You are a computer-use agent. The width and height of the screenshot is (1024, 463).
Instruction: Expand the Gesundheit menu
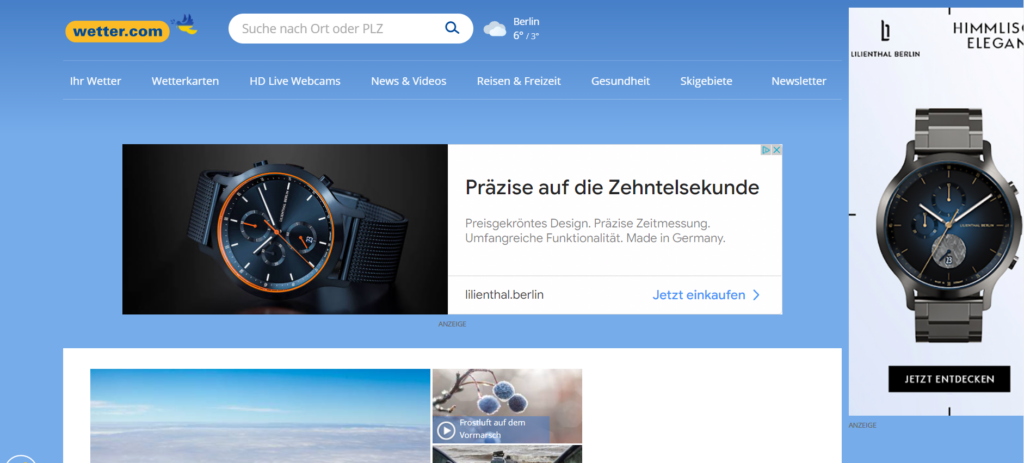(620, 81)
